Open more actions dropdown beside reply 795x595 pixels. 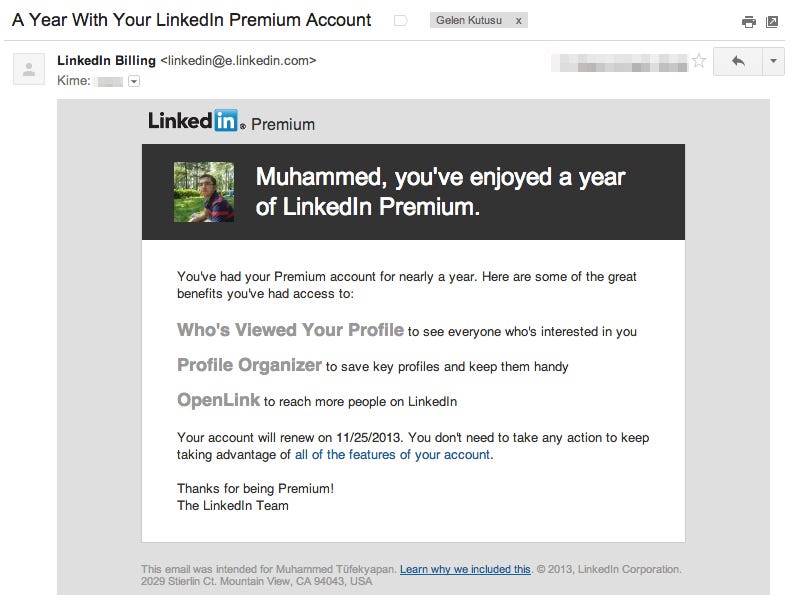[773, 61]
